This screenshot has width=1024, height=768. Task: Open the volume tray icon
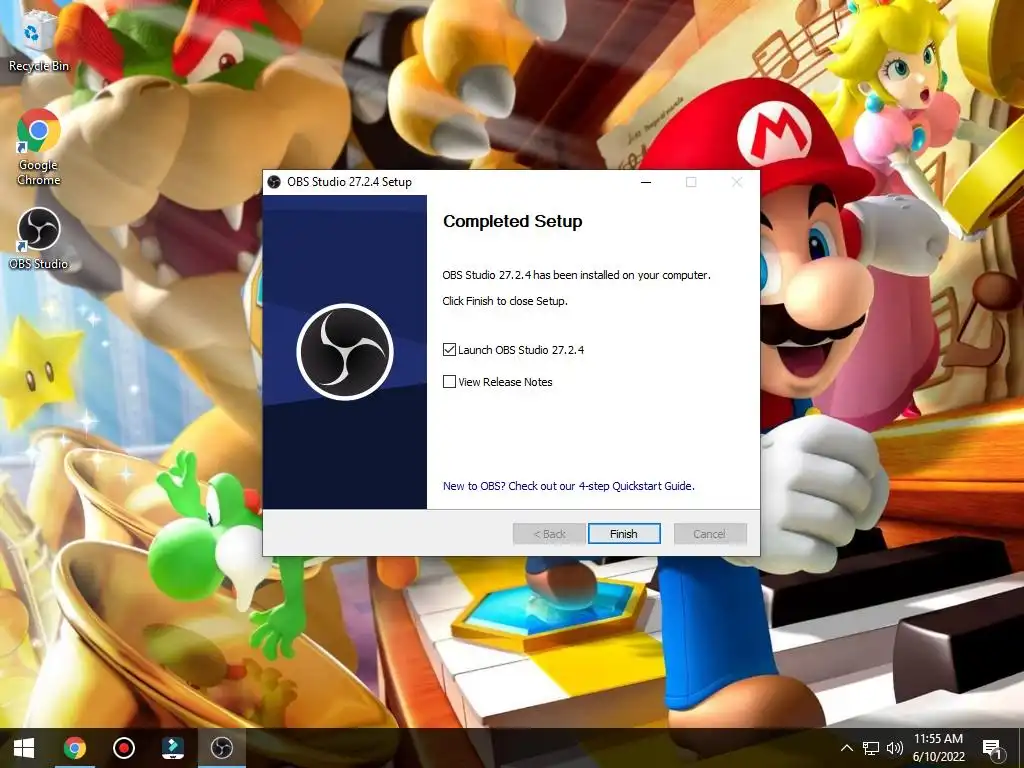click(x=895, y=748)
